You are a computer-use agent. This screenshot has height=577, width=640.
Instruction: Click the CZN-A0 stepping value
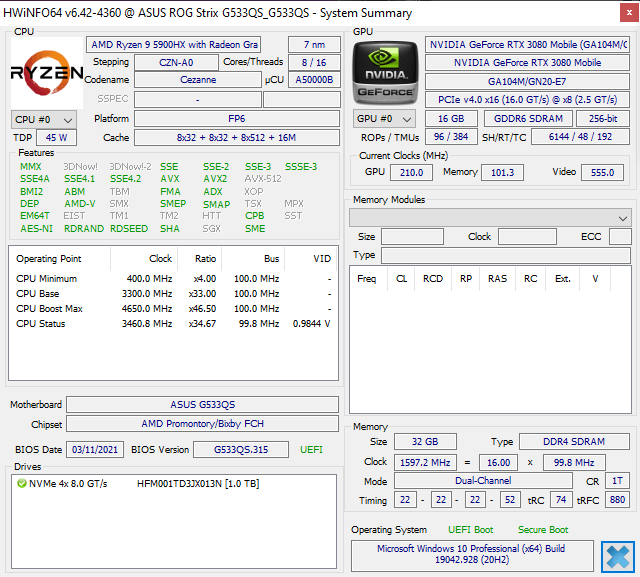click(176, 62)
